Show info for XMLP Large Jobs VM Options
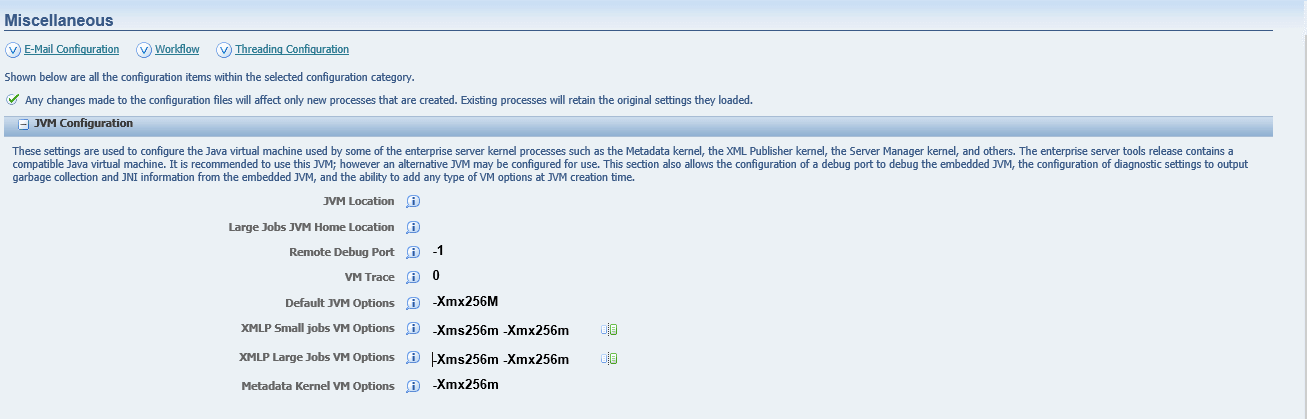Image resolution: width=1307 pixels, height=419 pixels. coord(413,358)
